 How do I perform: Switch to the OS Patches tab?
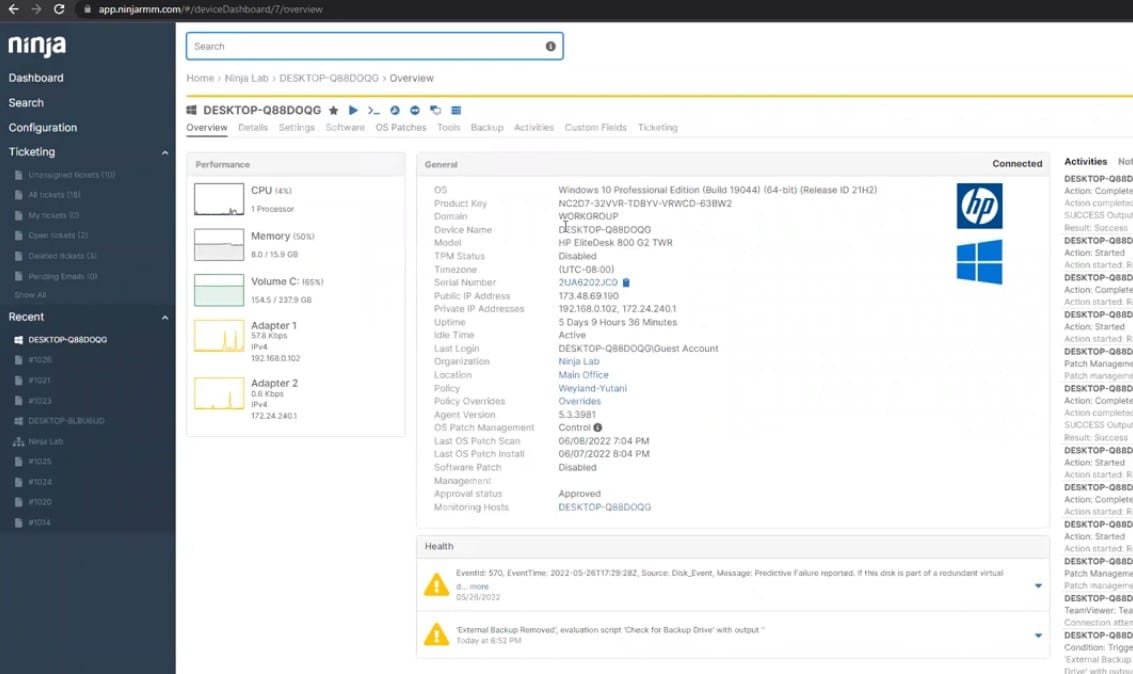(401, 128)
